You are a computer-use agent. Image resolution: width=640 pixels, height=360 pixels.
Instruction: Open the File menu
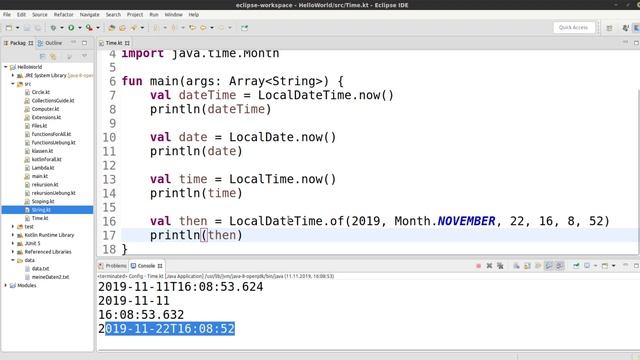coord(7,14)
